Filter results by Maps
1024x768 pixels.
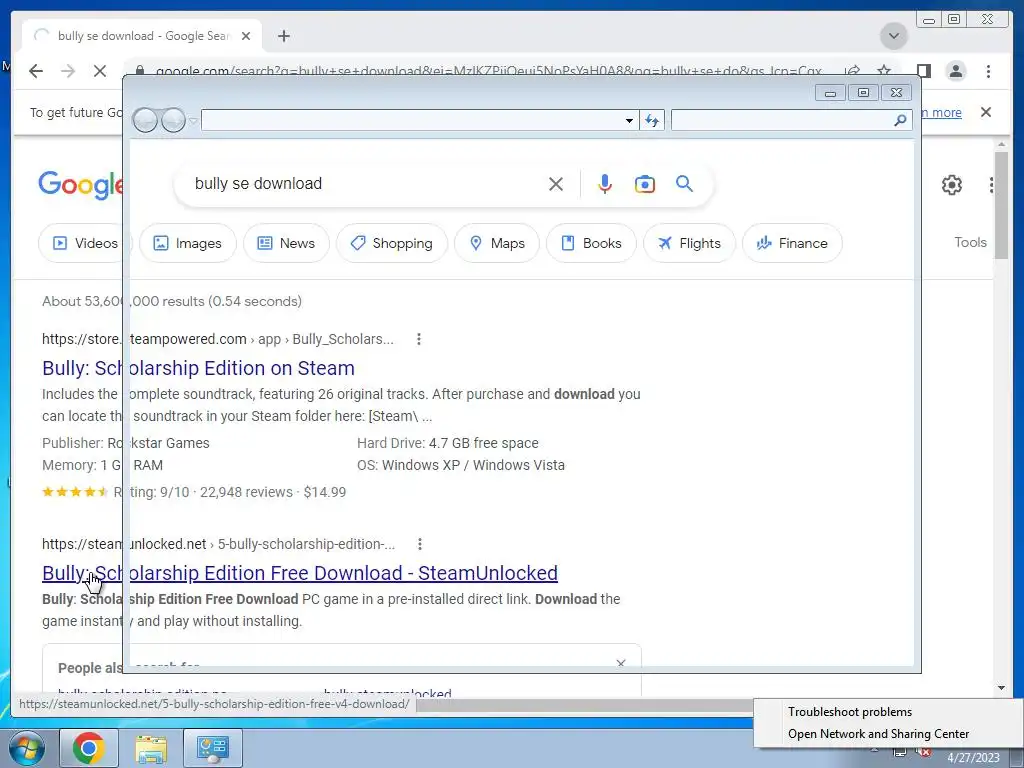pyautogui.click(x=497, y=243)
